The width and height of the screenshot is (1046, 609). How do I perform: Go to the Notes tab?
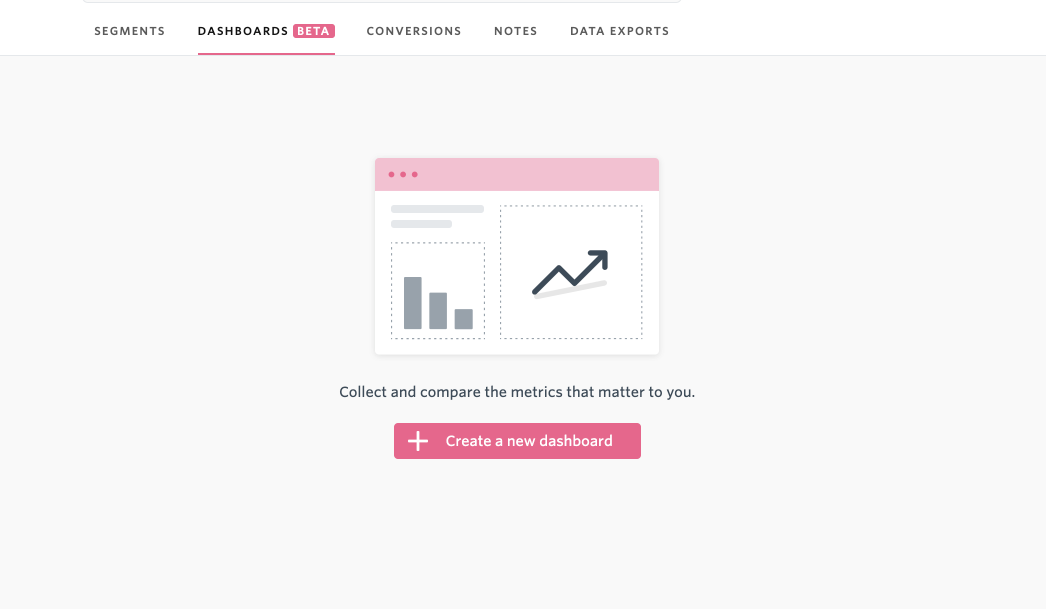pyautogui.click(x=516, y=31)
